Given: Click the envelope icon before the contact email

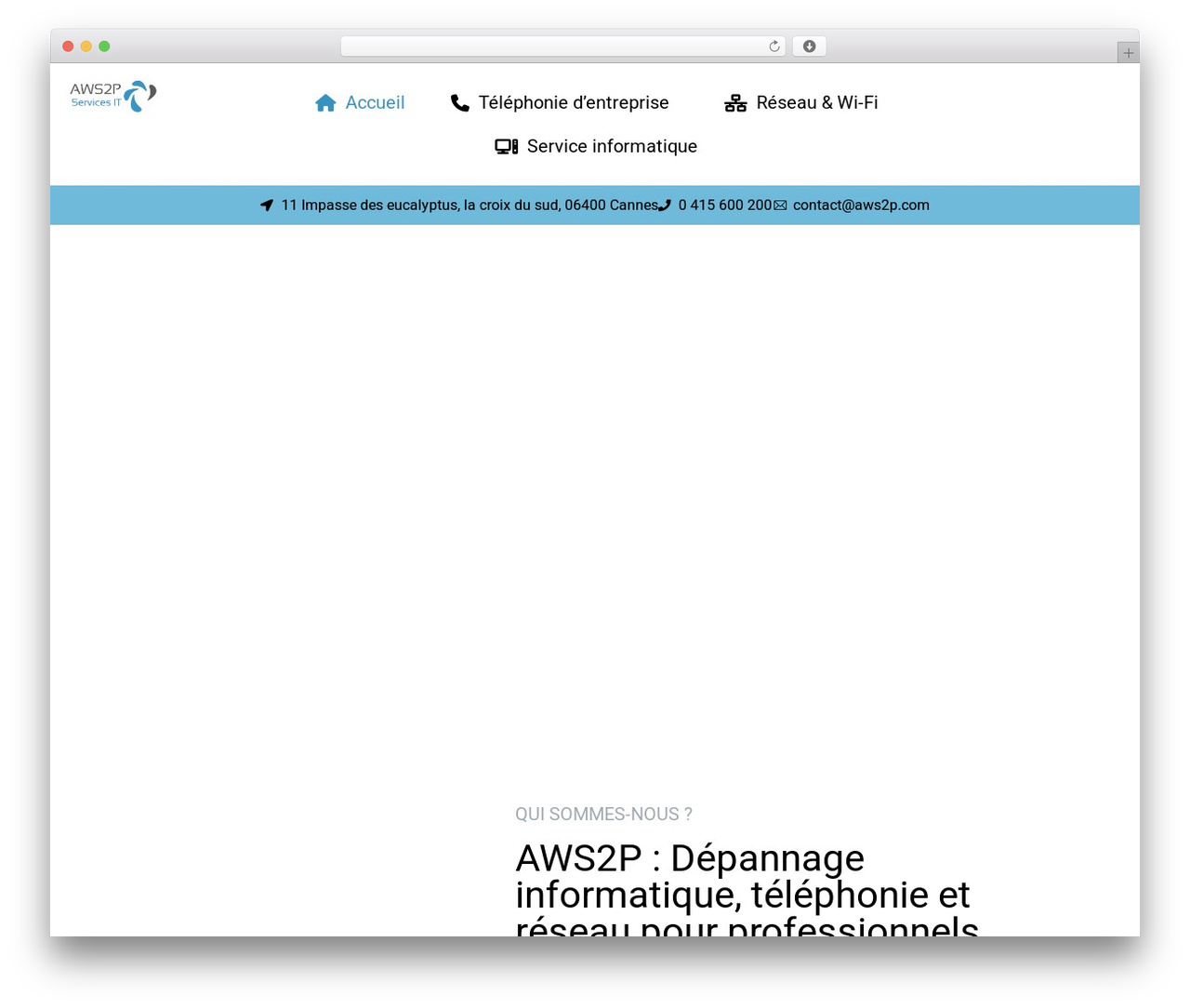Looking at the screenshot, I should (780, 206).
